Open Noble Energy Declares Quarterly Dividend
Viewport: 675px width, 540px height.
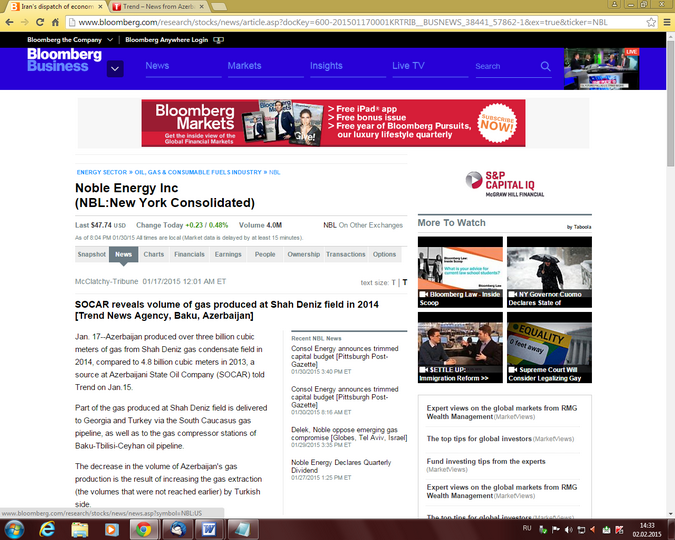[341, 466]
